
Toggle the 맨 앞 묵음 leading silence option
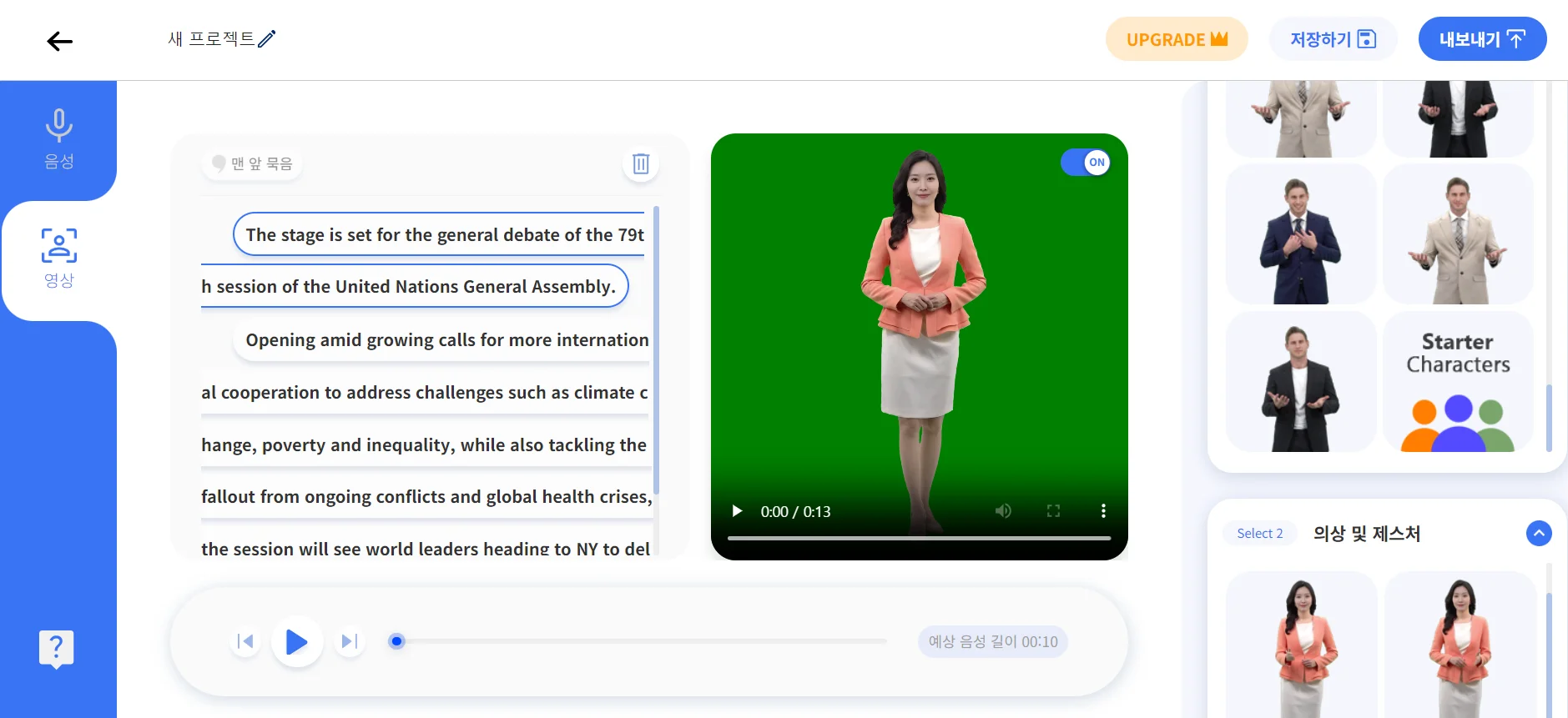[x=252, y=163]
